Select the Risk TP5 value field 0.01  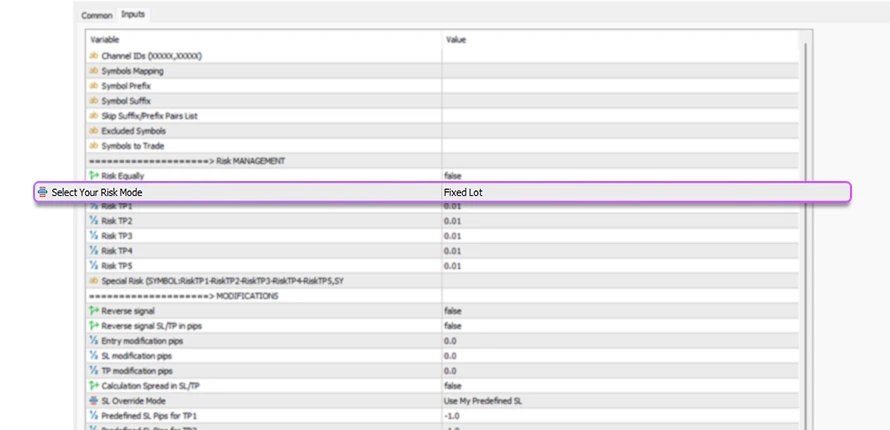click(x=453, y=266)
